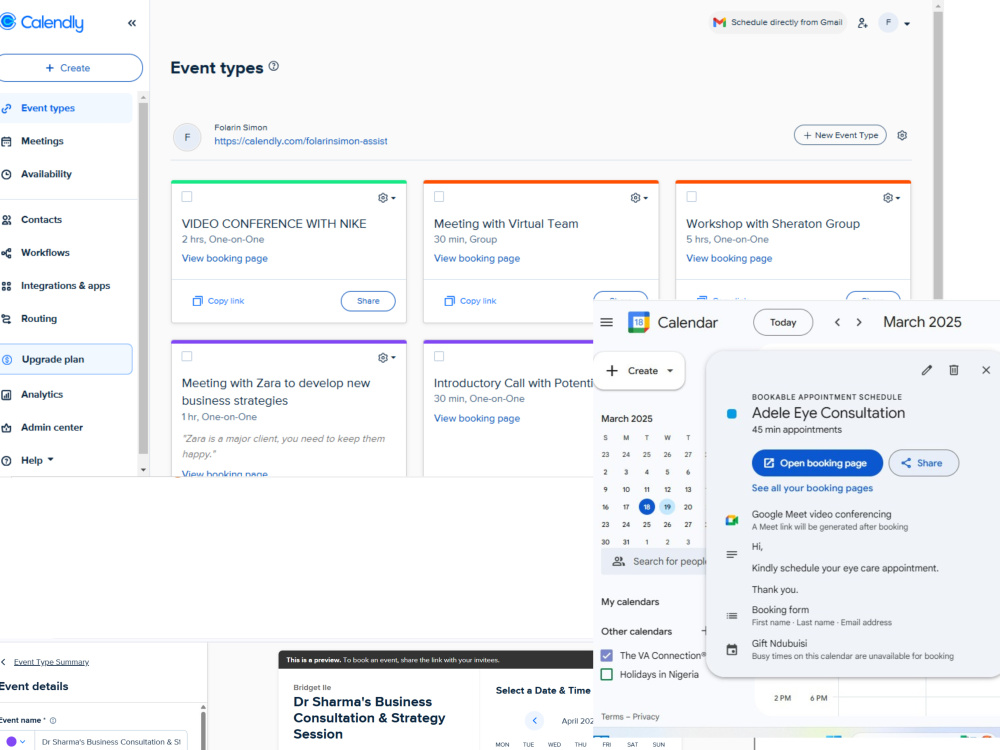1000x750 pixels.
Task: Copy link for VIDEO CONFERENCE WITH NIKE
Action: tap(219, 301)
